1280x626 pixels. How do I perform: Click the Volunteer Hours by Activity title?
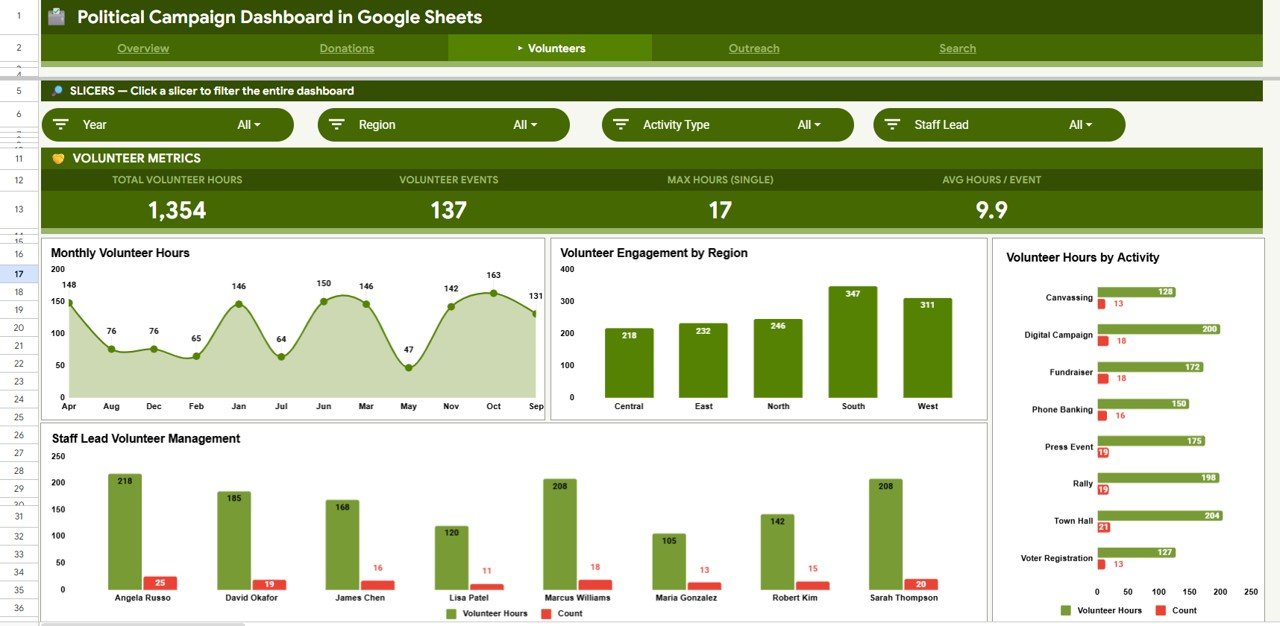[x=1082, y=257]
